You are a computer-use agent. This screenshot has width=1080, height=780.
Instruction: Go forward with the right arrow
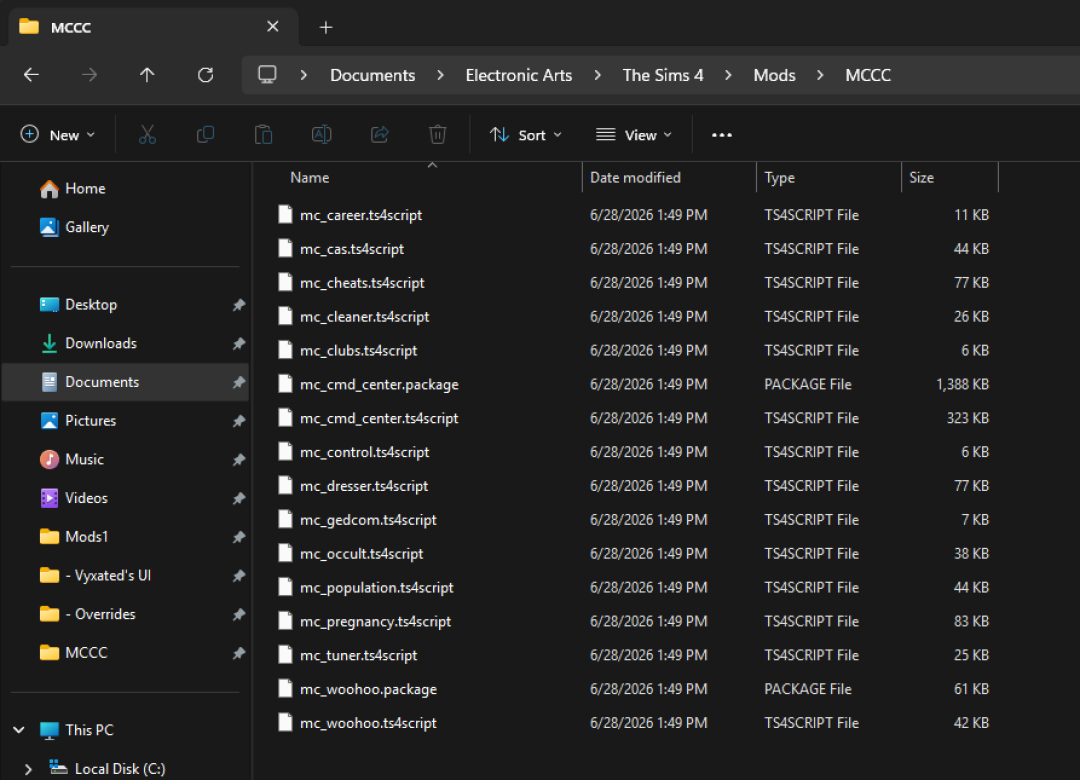[90, 75]
